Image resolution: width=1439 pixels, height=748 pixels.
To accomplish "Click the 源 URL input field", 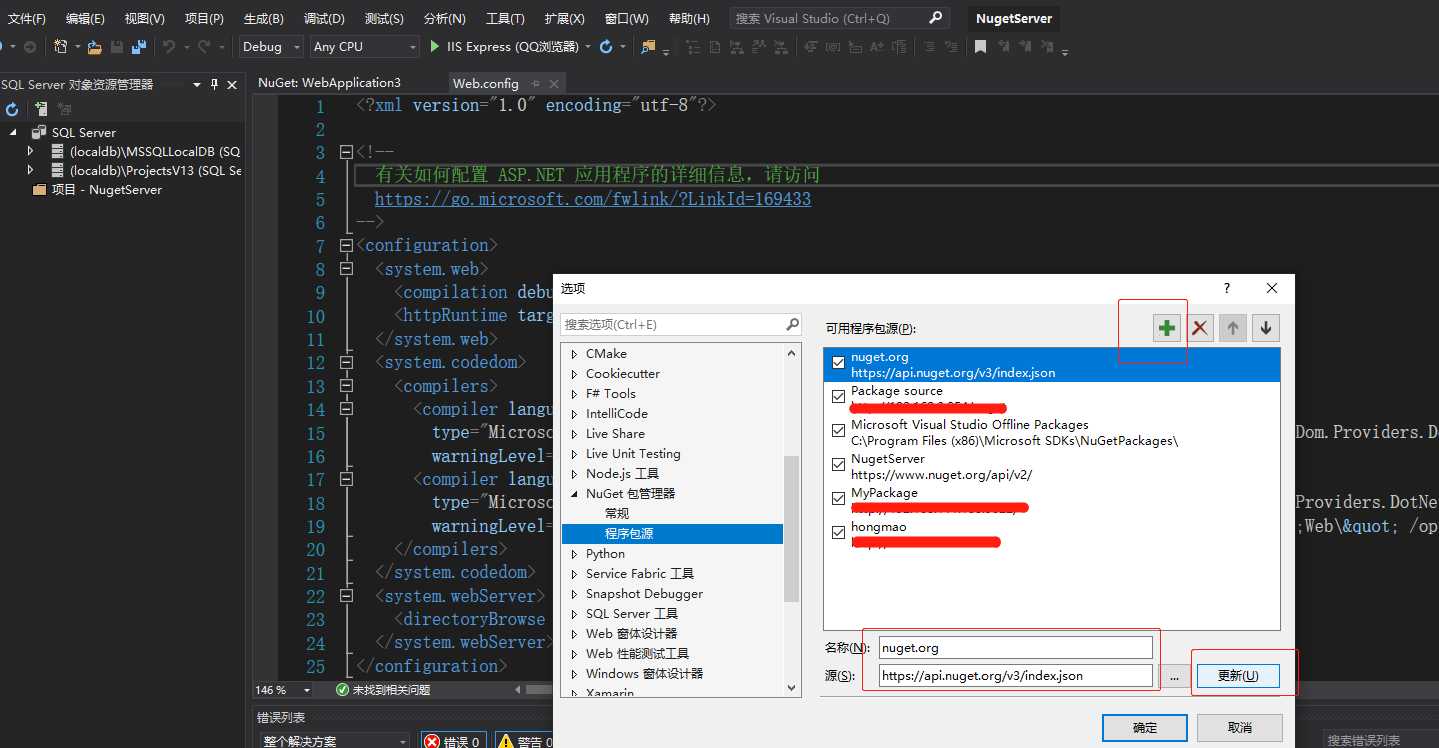I will pos(1016,675).
